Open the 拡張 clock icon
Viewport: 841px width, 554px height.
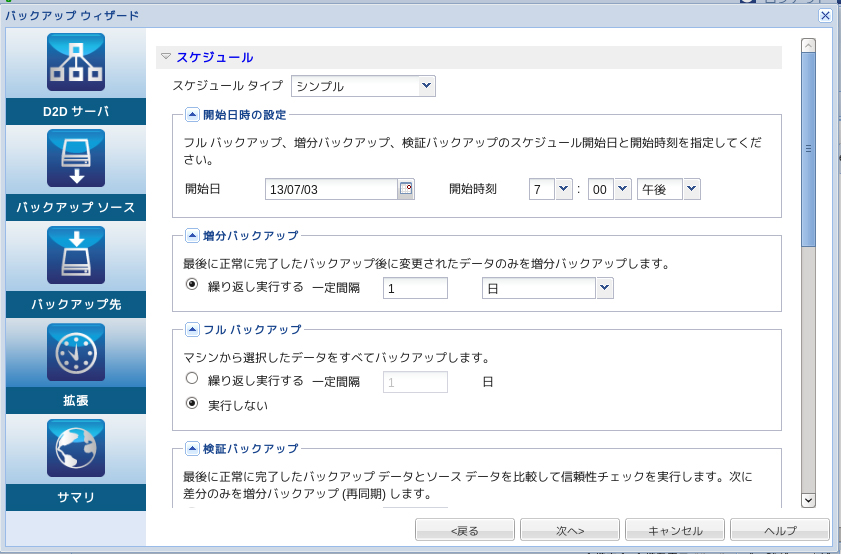[x=76, y=353]
